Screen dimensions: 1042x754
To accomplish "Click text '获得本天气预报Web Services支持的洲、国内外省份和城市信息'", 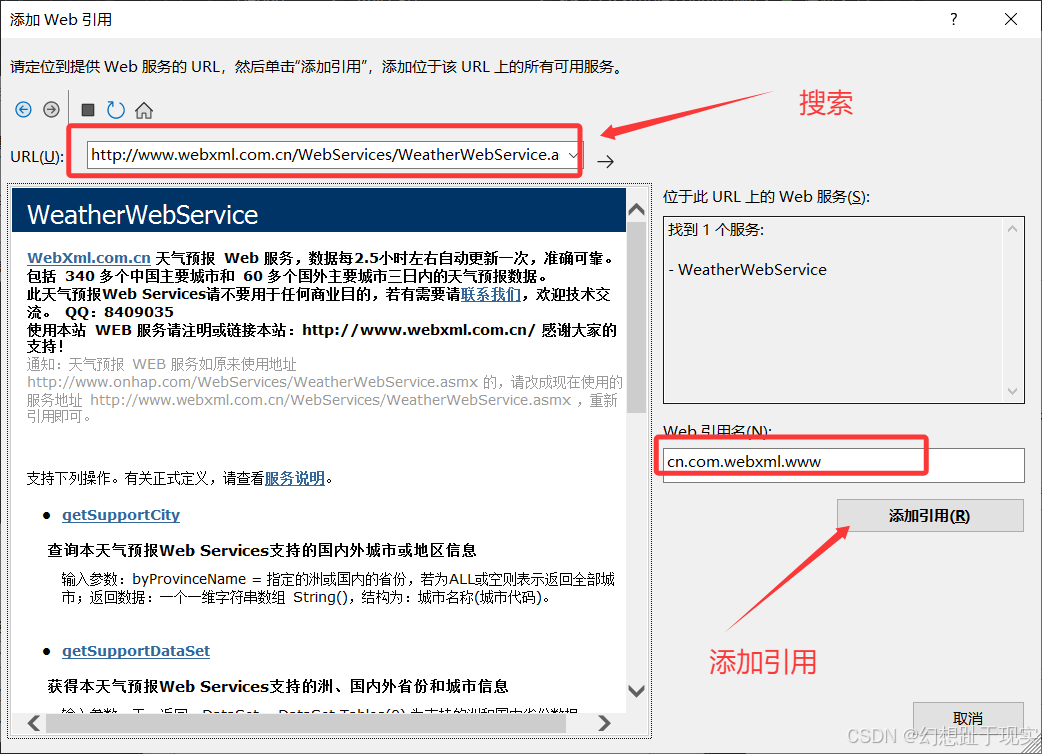I will pos(278,686).
